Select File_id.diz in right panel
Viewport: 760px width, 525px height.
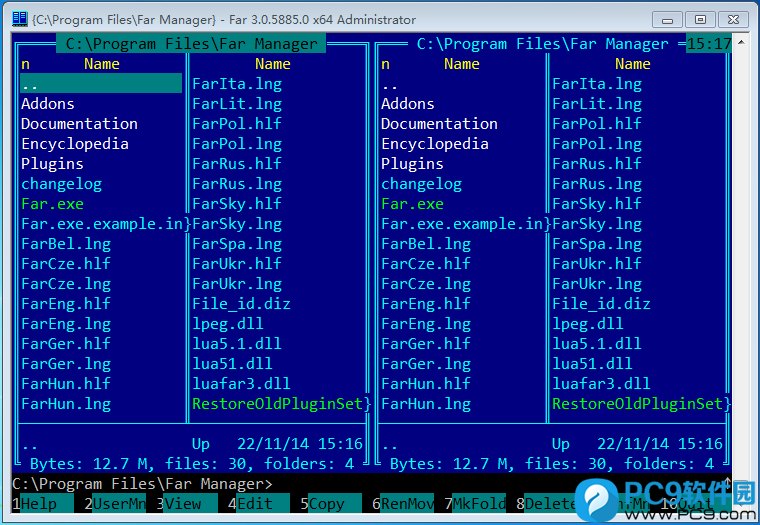pos(602,303)
